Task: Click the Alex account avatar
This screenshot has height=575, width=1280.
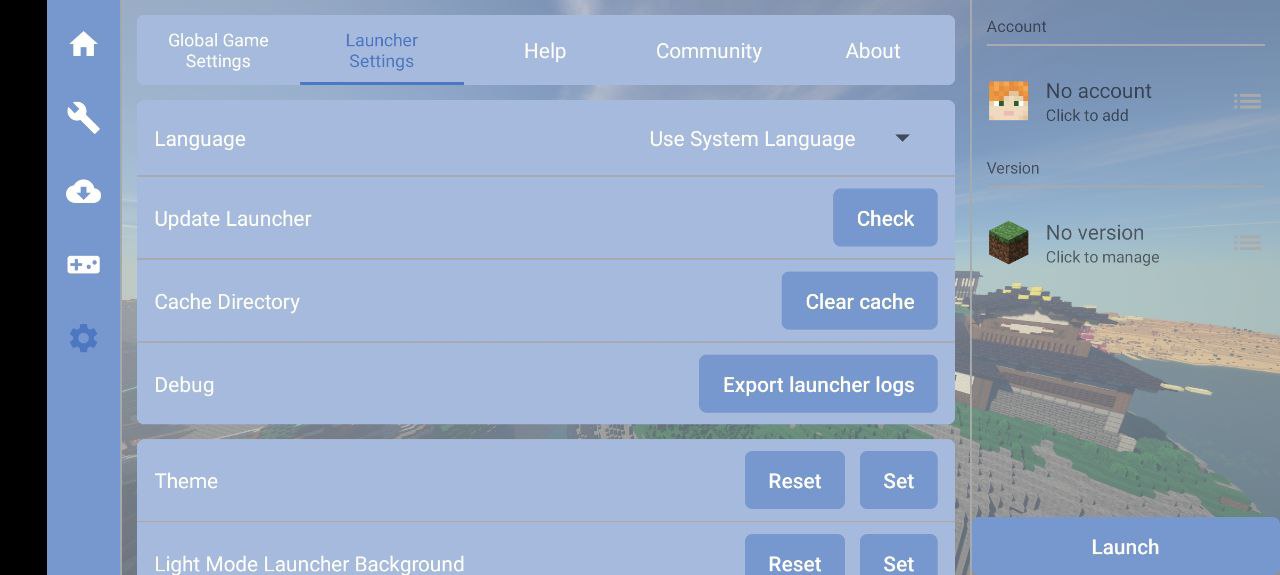Action: (1008, 101)
